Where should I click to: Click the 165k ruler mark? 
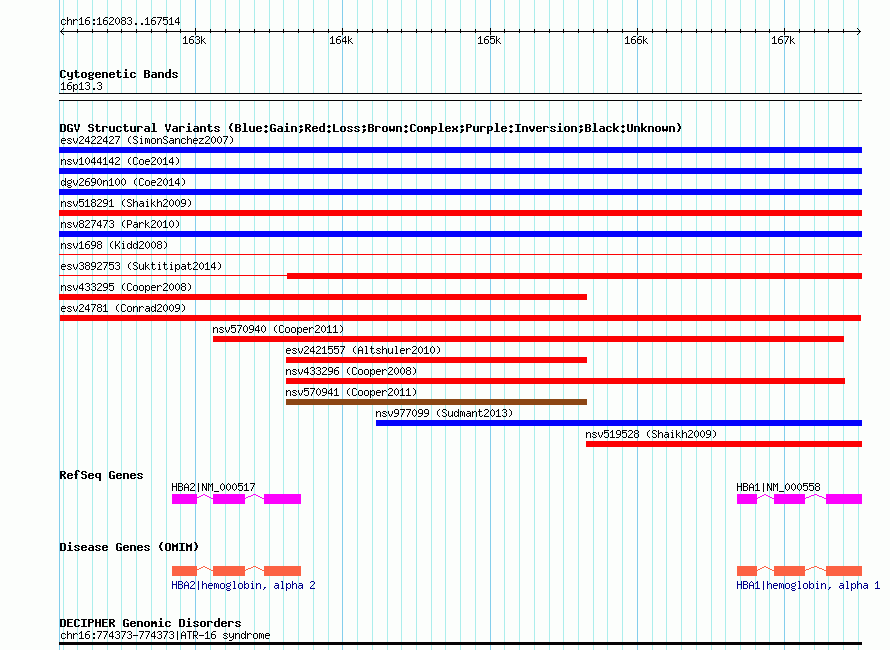click(x=489, y=41)
